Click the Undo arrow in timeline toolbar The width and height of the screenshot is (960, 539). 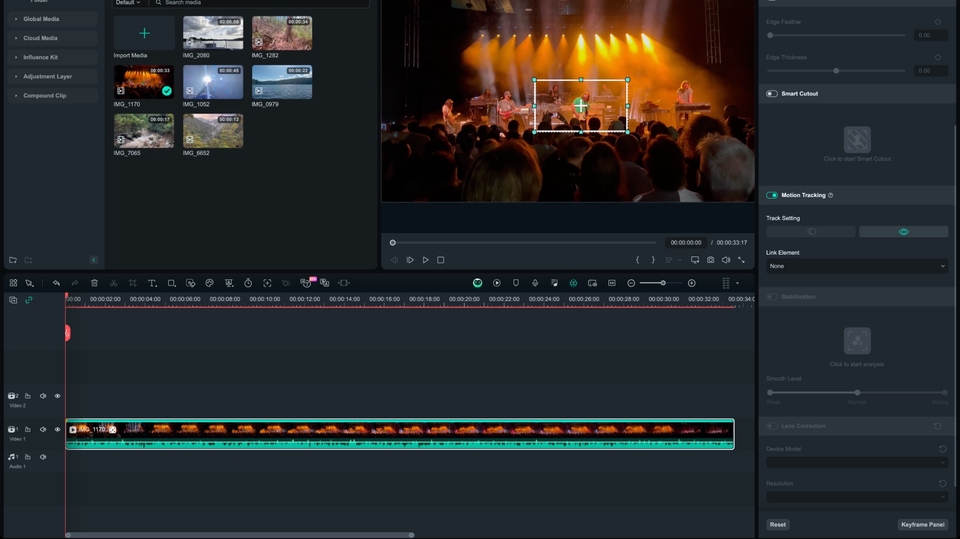pos(56,283)
